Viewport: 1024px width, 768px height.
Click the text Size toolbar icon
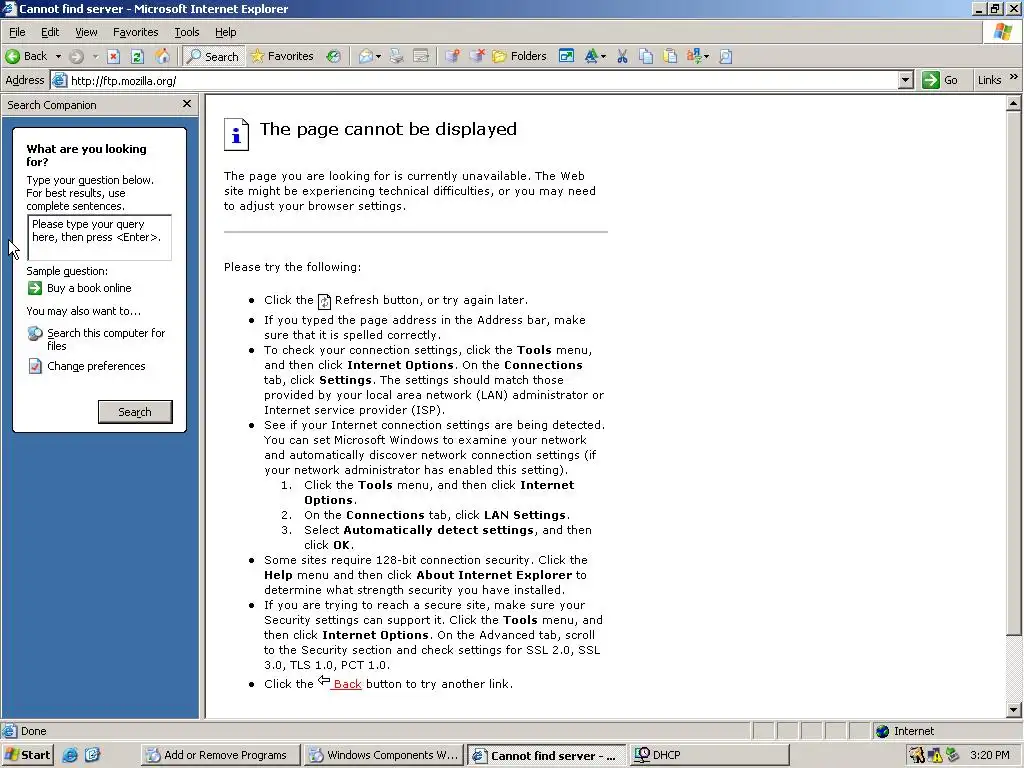tap(591, 57)
